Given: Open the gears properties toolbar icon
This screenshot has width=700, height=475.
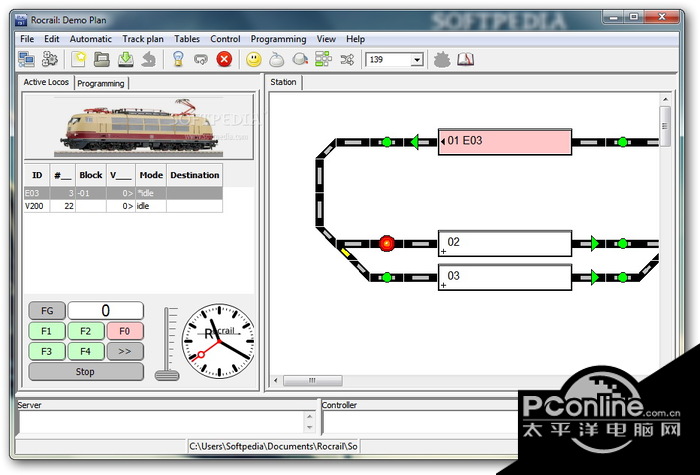Looking at the screenshot, I should point(50,59).
